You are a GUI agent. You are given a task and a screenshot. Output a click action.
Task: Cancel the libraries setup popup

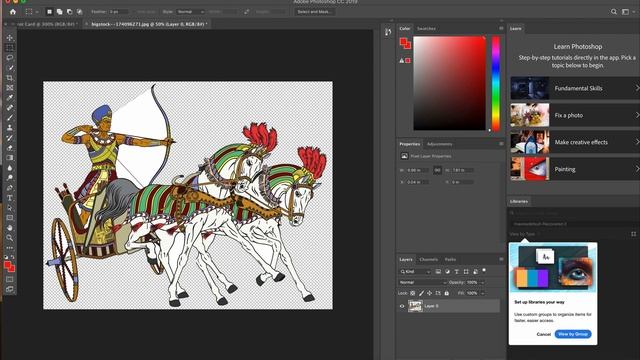click(x=544, y=334)
